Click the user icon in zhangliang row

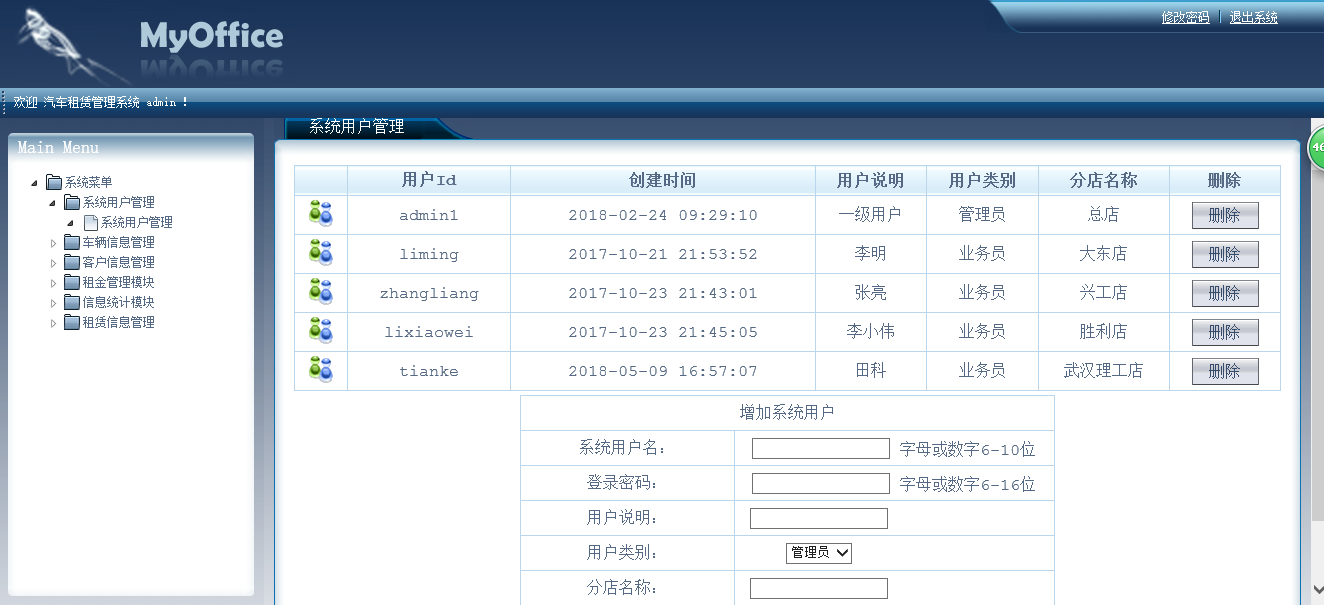pos(320,291)
